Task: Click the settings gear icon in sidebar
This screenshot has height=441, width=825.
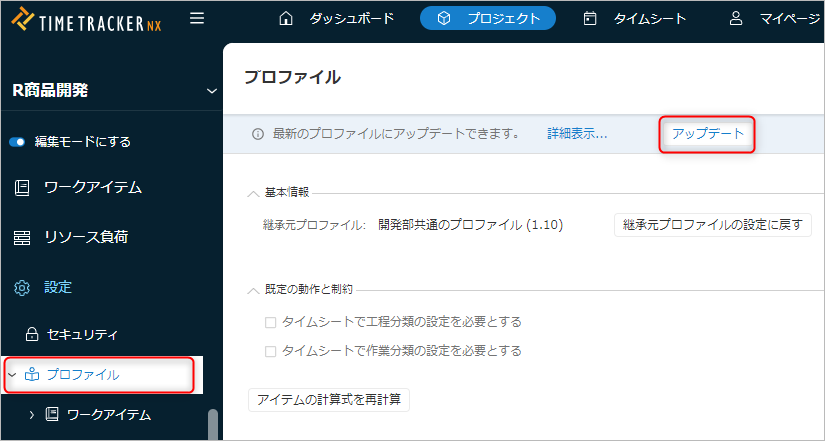Action: pyautogui.click(x=22, y=287)
